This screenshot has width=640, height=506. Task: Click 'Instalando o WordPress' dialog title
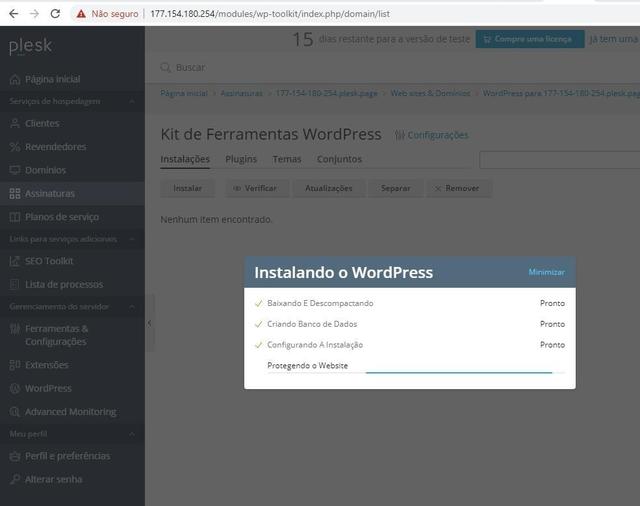(x=343, y=273)
